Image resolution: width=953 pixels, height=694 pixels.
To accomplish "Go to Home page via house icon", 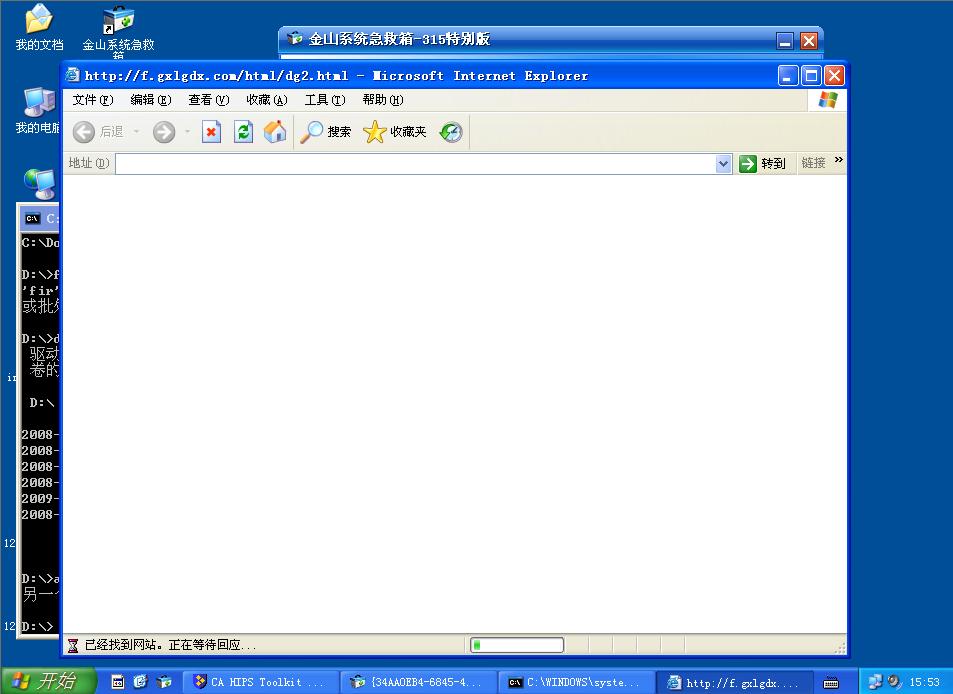I will click(x=275, y=132).
